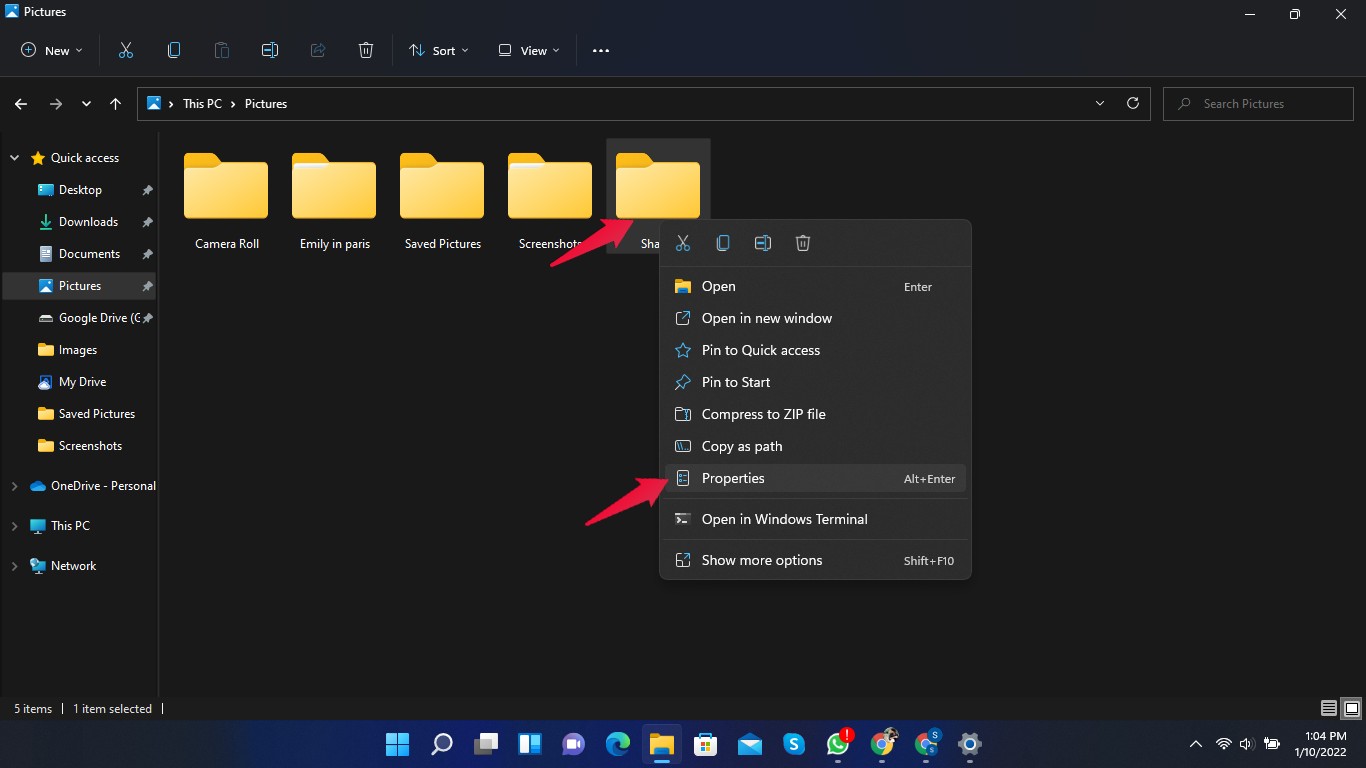Click the Search Pictures field
Image resolution: width=1366 pixels, height=768 pixels.
pyautogui.click(x=1258, y=104)
